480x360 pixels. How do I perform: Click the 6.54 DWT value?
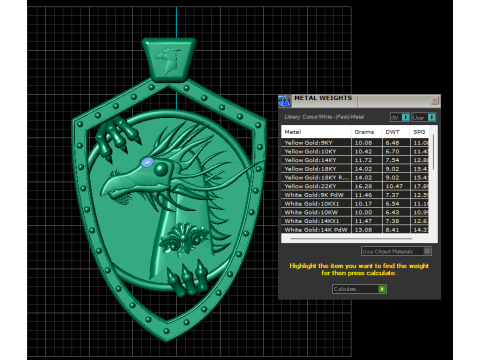(392, 203)
